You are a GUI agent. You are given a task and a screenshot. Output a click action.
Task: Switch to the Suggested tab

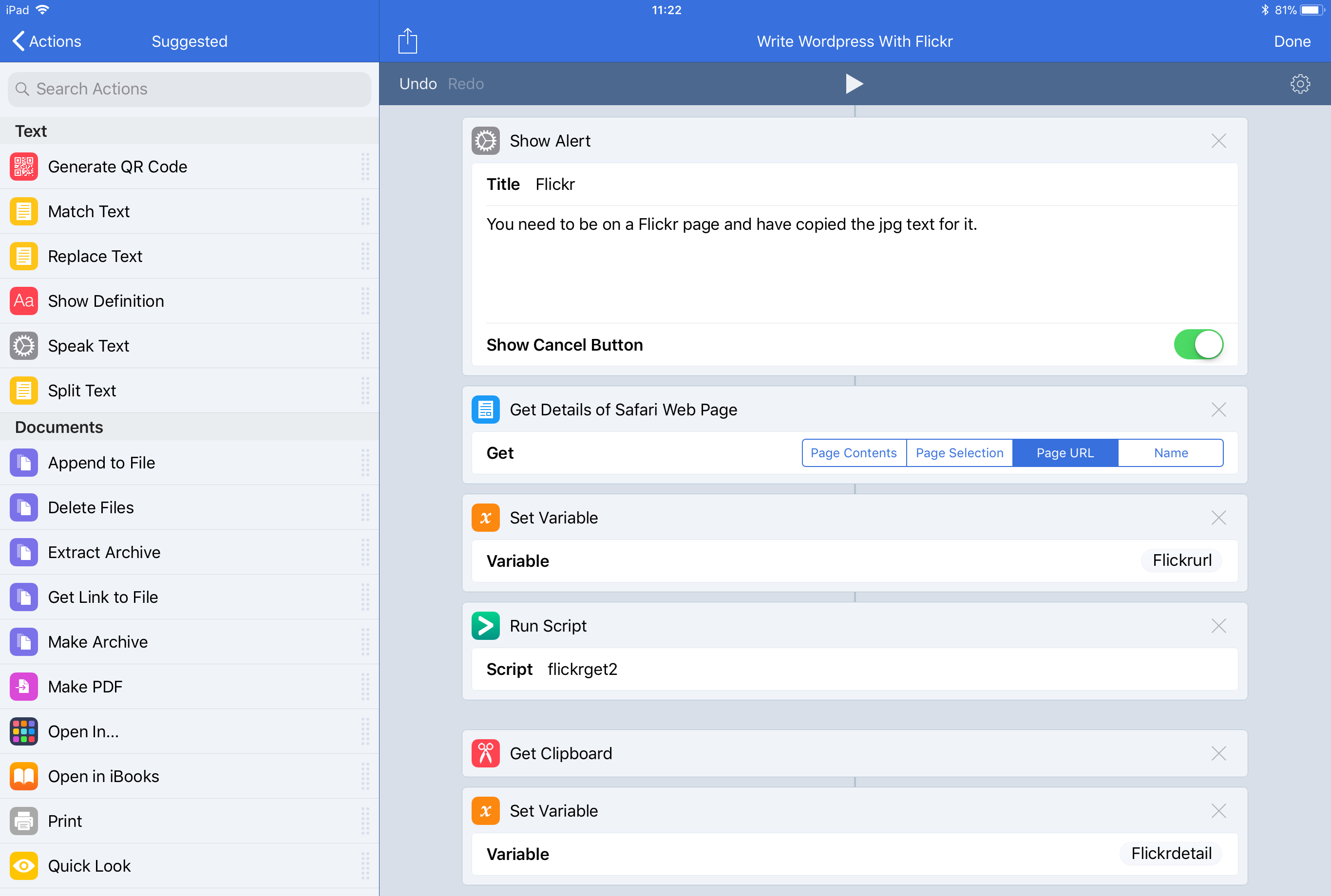point(189,41)
